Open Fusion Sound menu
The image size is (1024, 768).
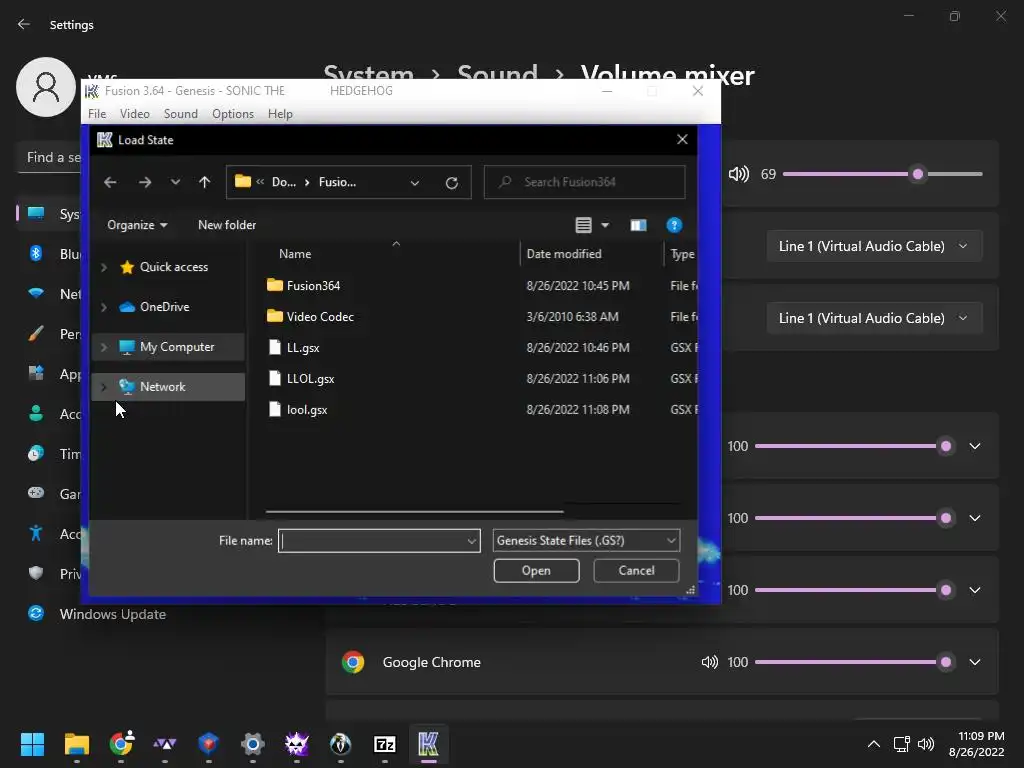pos(181,114)
